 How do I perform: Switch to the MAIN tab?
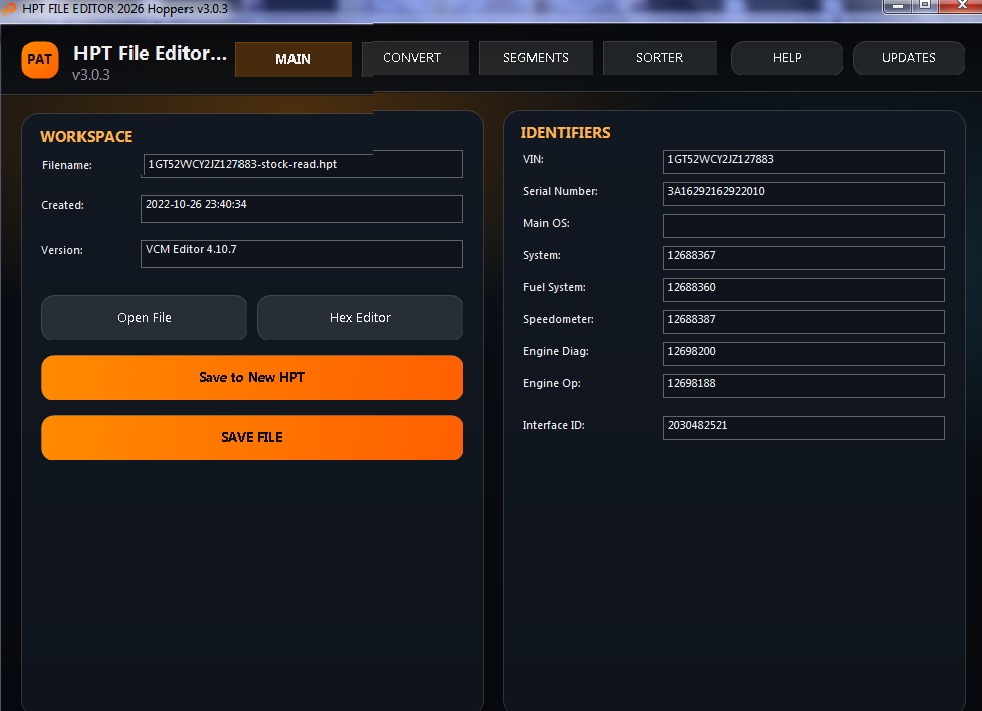pos(293,59)
